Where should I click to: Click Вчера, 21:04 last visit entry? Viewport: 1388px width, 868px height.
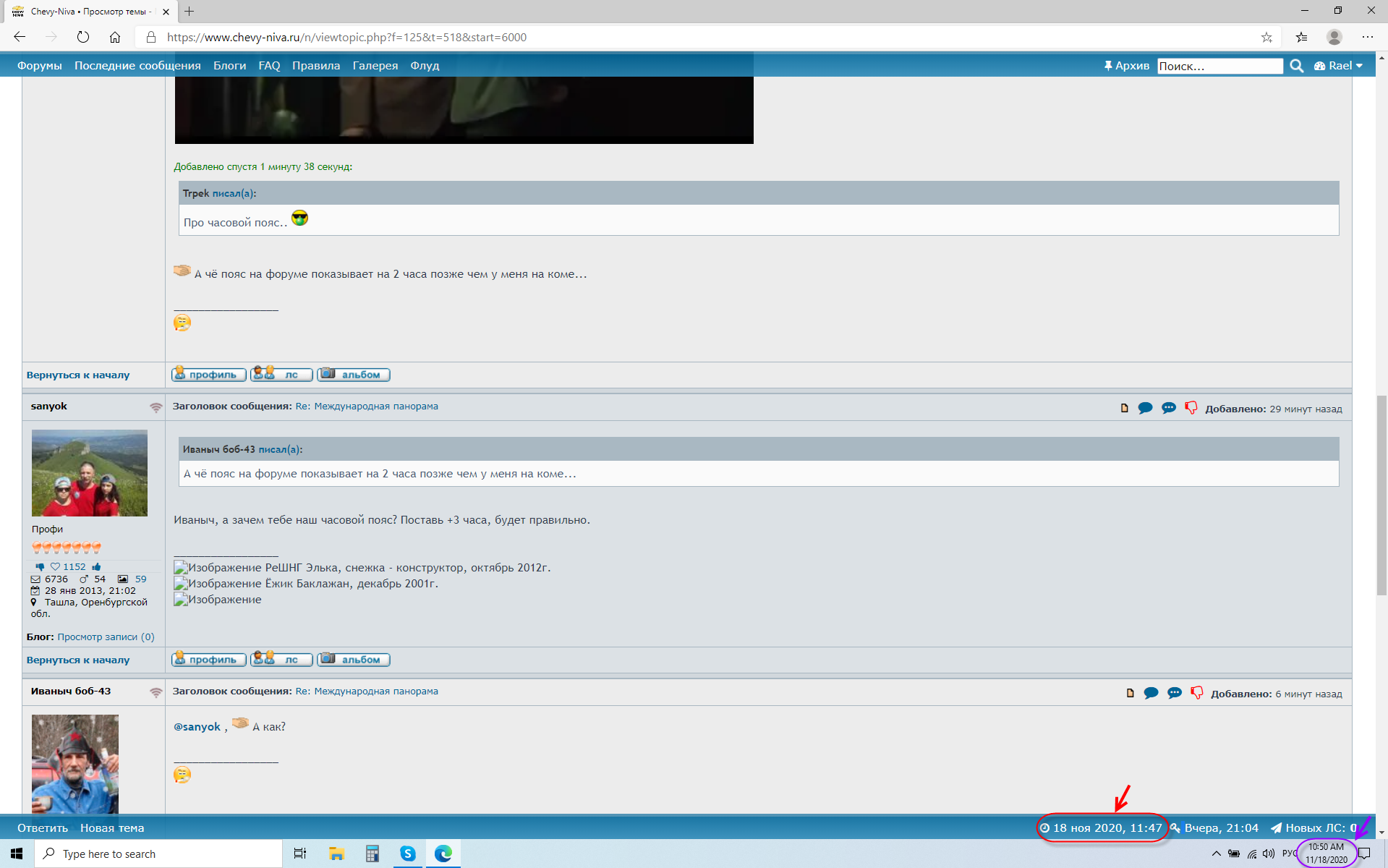(x=1214, y=827)
